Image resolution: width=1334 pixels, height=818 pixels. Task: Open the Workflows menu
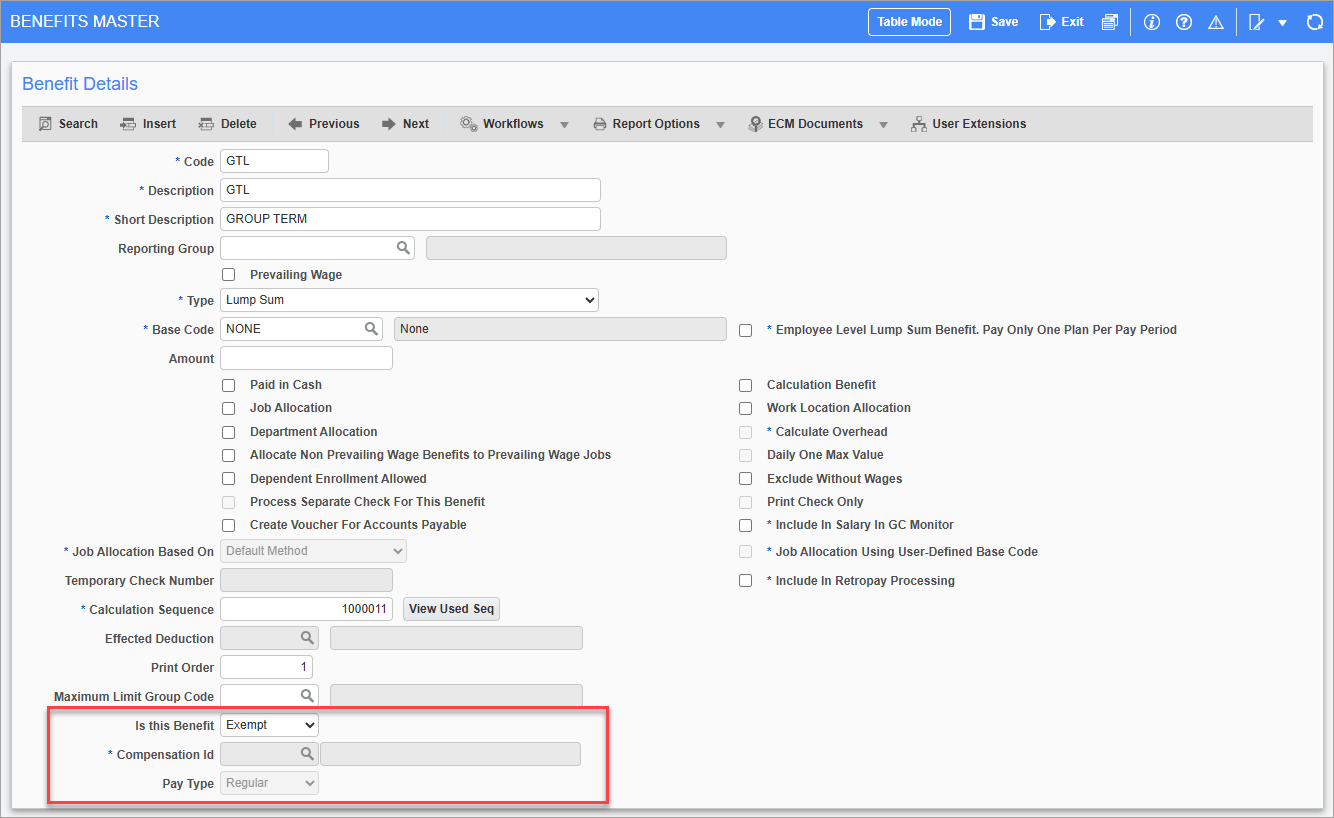[x=502, y=124]
